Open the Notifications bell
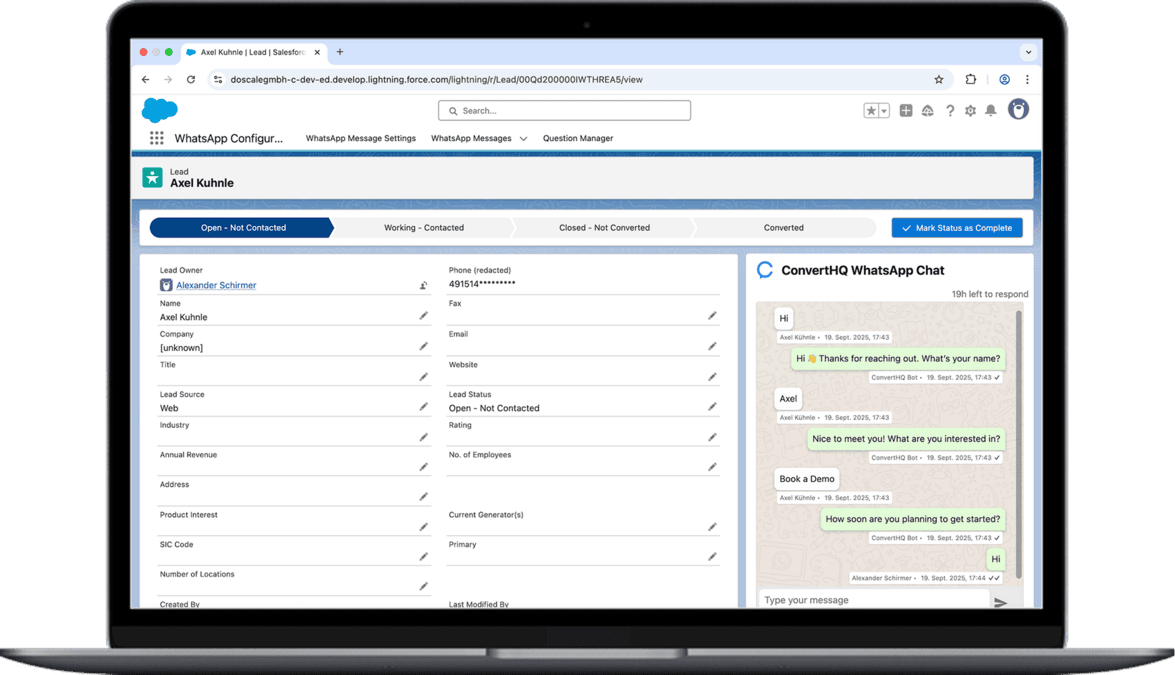1175x675 pixels. click(x=991, y=111)
